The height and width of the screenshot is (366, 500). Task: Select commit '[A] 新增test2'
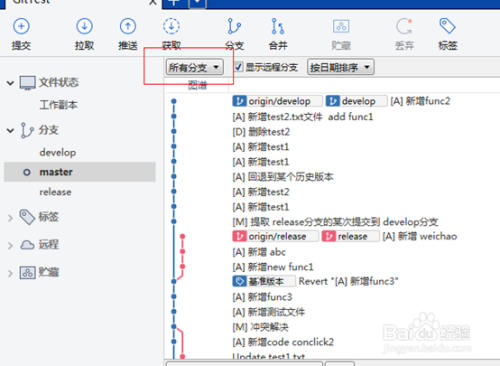coord(261,192)
